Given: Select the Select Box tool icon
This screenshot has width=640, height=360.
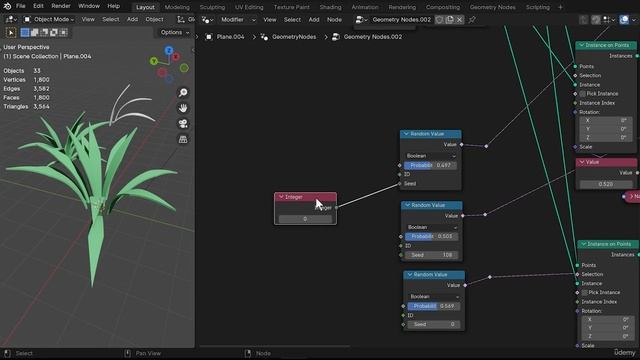Looking at the screenshot, I should click(x=11, y=32).
